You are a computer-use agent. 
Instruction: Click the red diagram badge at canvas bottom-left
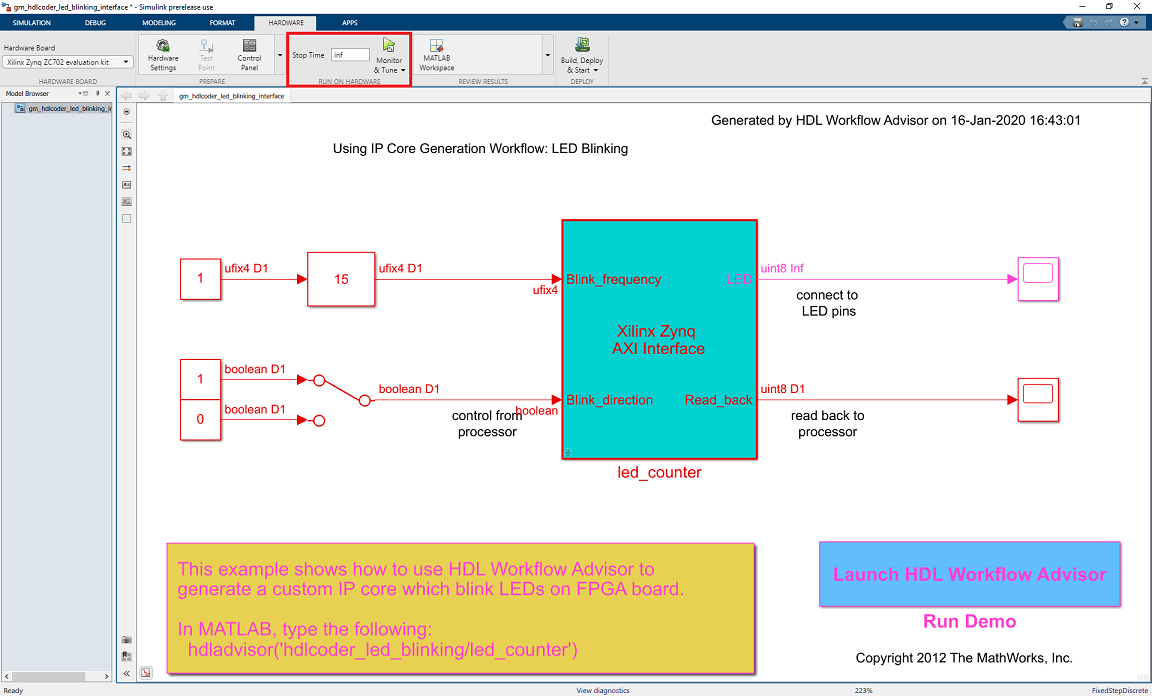tap(145, 672)
